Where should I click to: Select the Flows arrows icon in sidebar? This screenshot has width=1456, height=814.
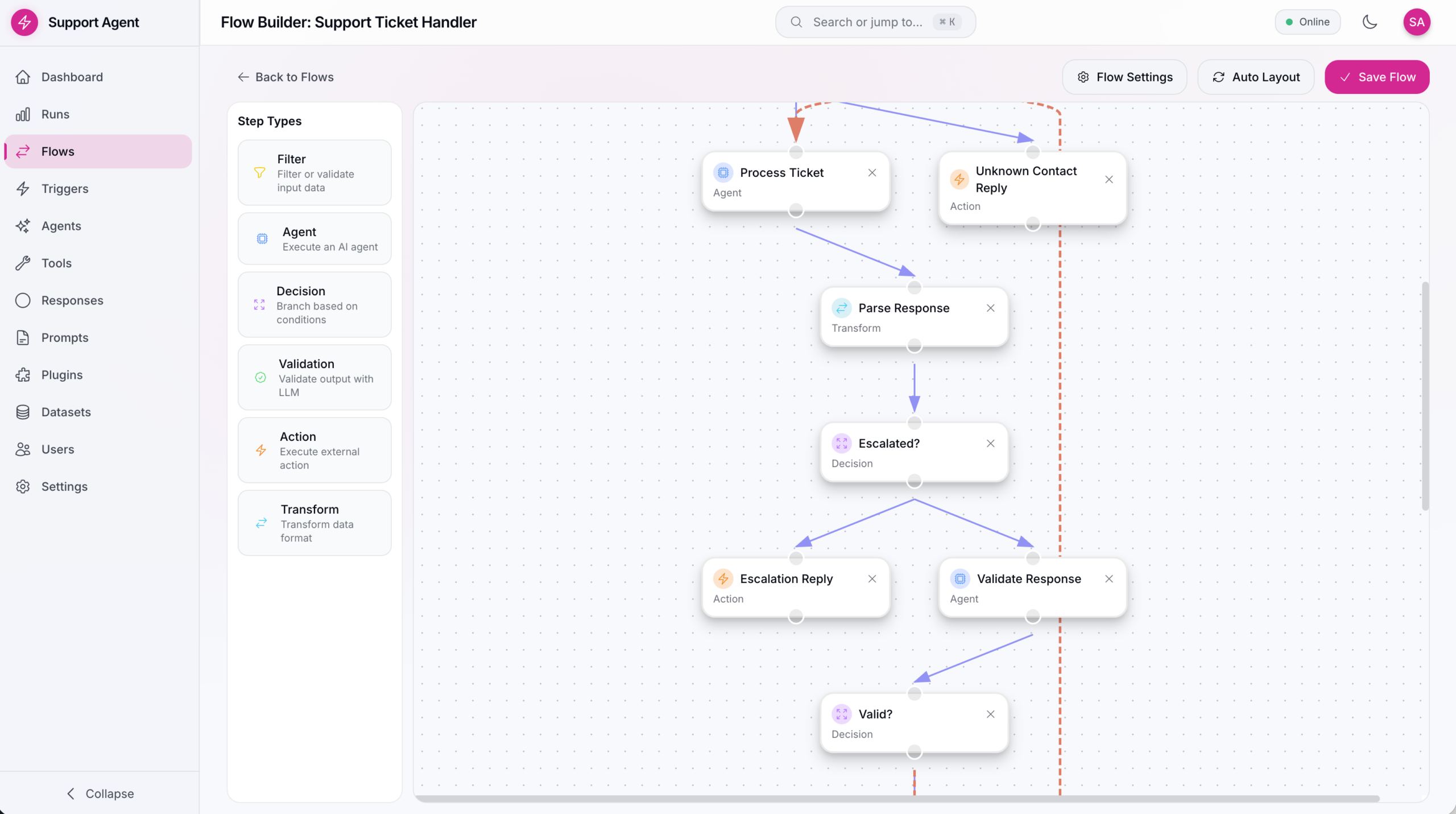[x=23, y=151]
